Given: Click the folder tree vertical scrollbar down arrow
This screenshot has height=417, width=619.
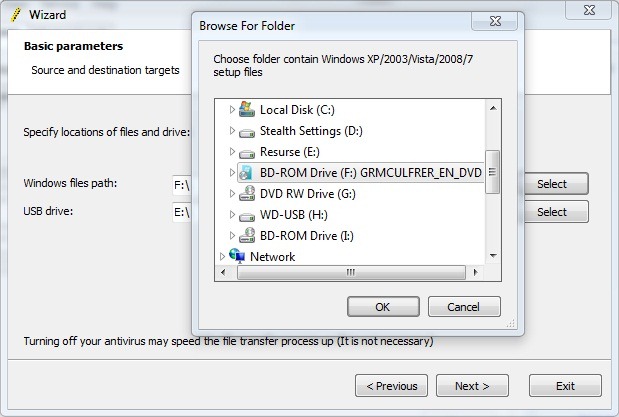Looking at the screenshot, I should 493,256.
